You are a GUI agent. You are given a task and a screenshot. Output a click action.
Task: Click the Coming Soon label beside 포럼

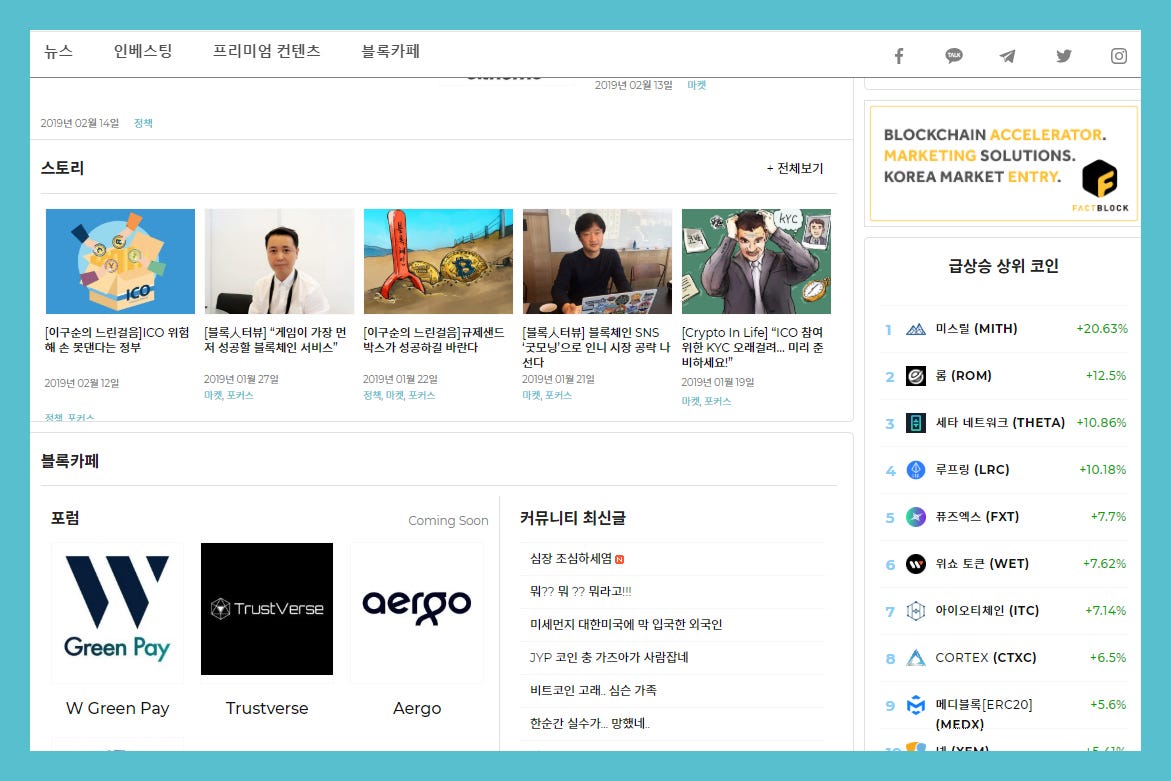[x=448, y=520]
